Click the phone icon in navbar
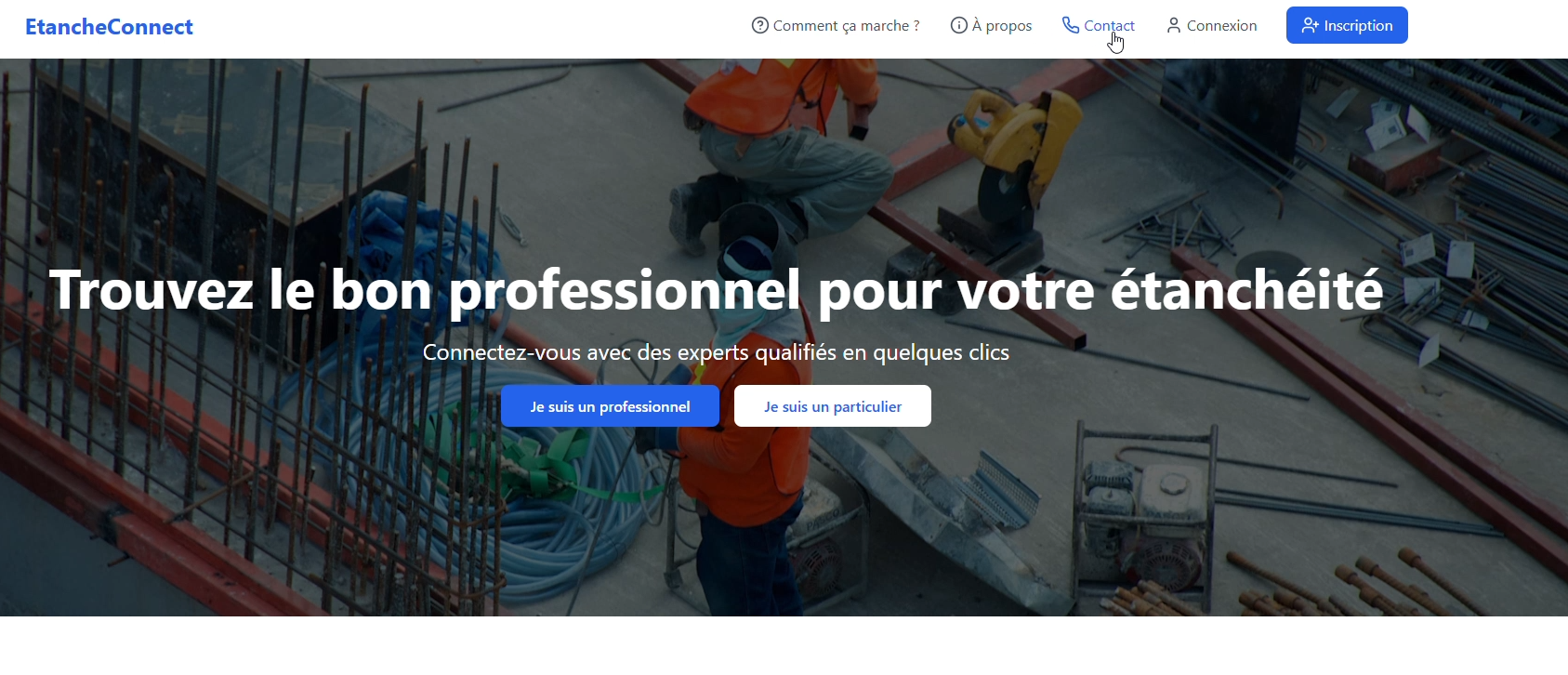Image resolution: width=1568 pixels, height=675 pixels. coord(1071,25)
